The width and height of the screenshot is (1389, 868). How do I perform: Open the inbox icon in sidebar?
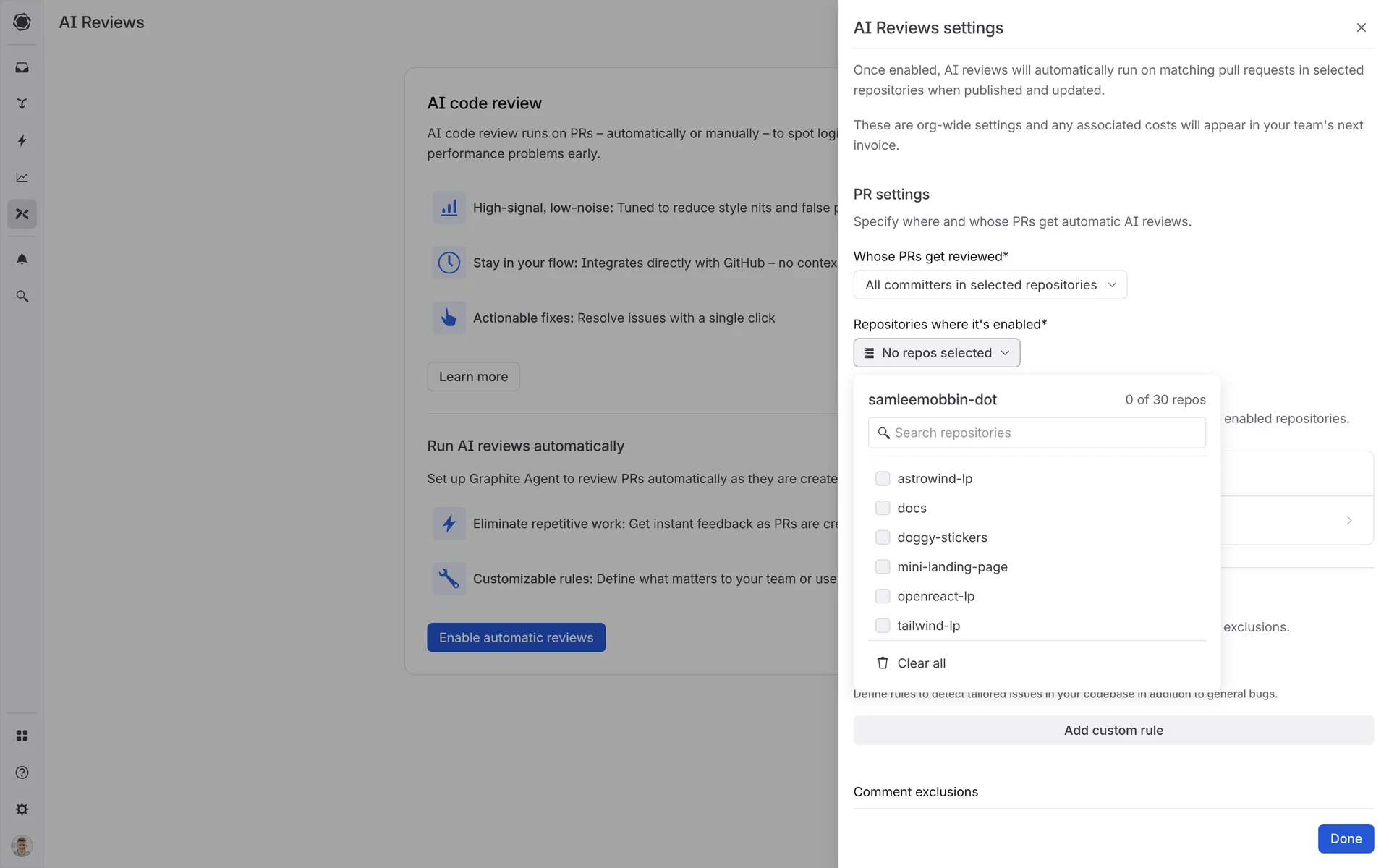coord(22,67)
